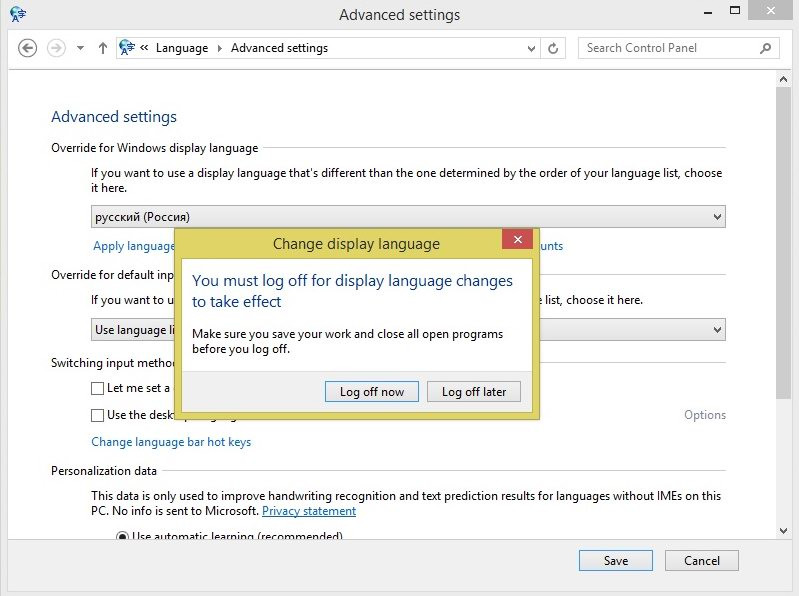Image resolution: width=799 pixels, height=596 pixels.
Task: Click the title bar Language window icon
Action: (17, 14)
